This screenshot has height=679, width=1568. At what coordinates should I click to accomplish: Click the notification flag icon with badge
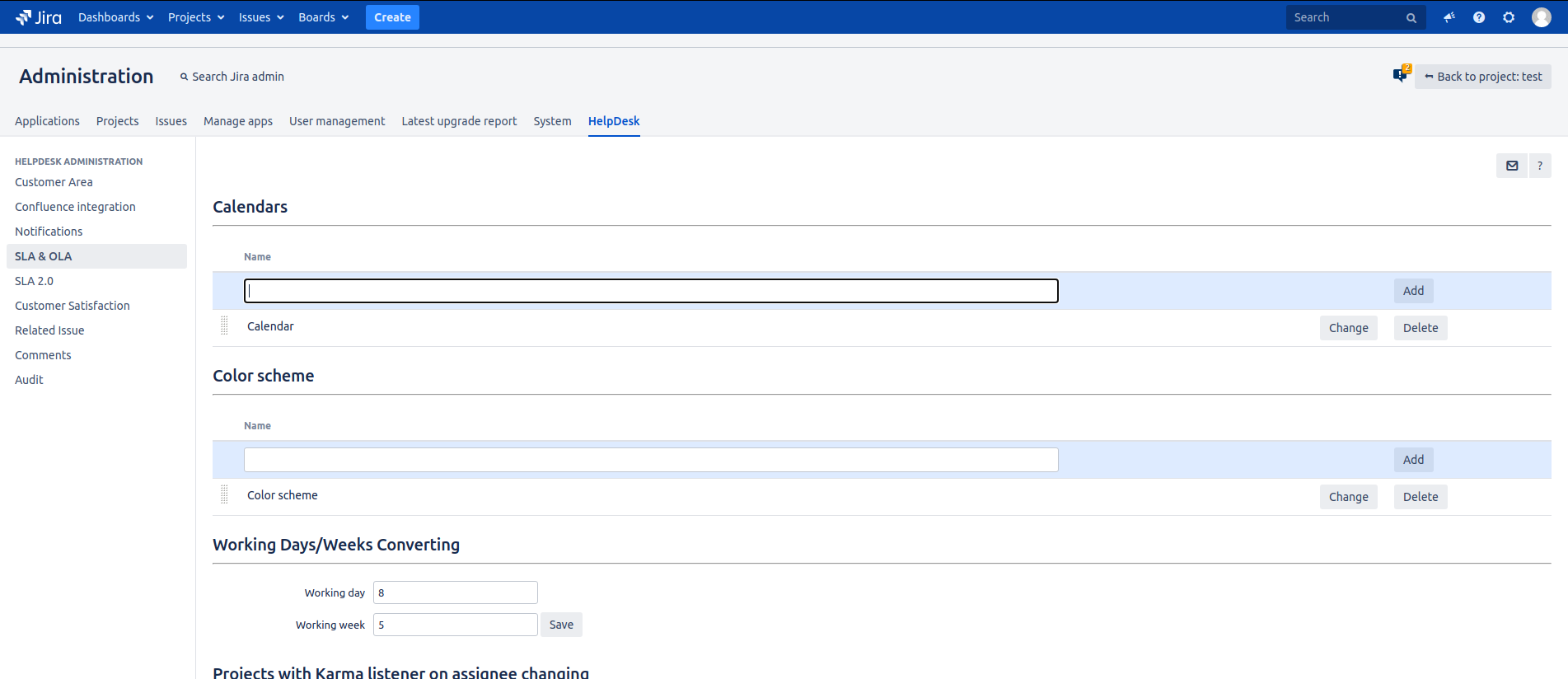click(x=1402, y=74)
